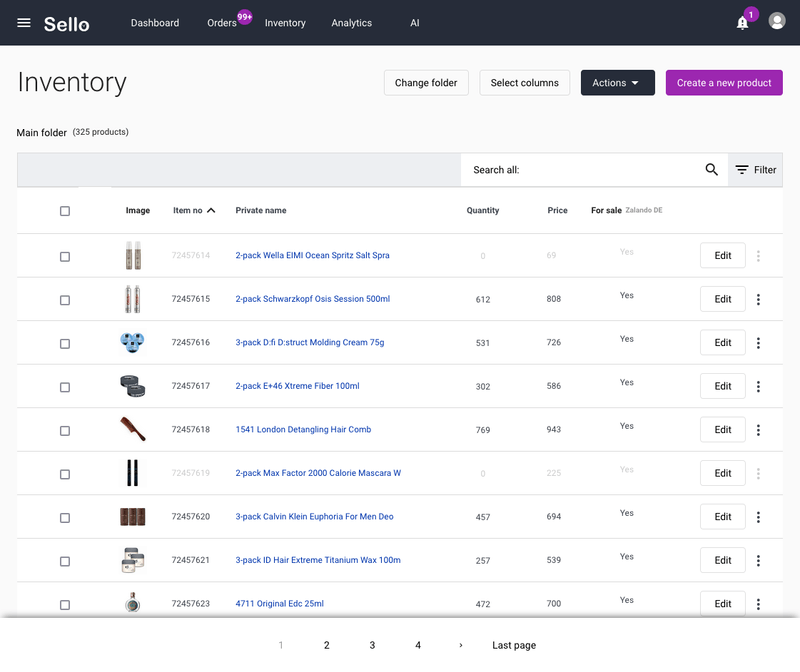Toggle the select-all checkbox in the header
Image resolution: width=800 pixels, height=672 pixels.
click(x=65, y=211)
